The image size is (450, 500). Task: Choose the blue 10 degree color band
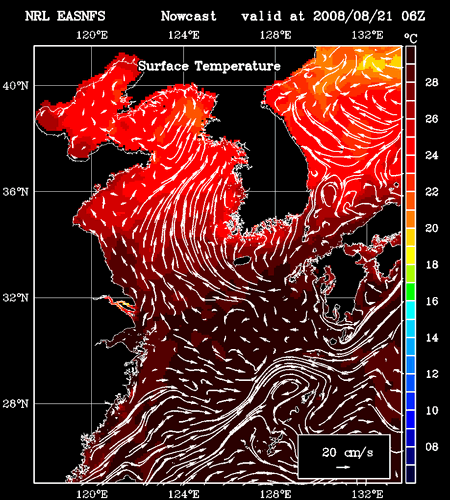[x=410, y=402]
